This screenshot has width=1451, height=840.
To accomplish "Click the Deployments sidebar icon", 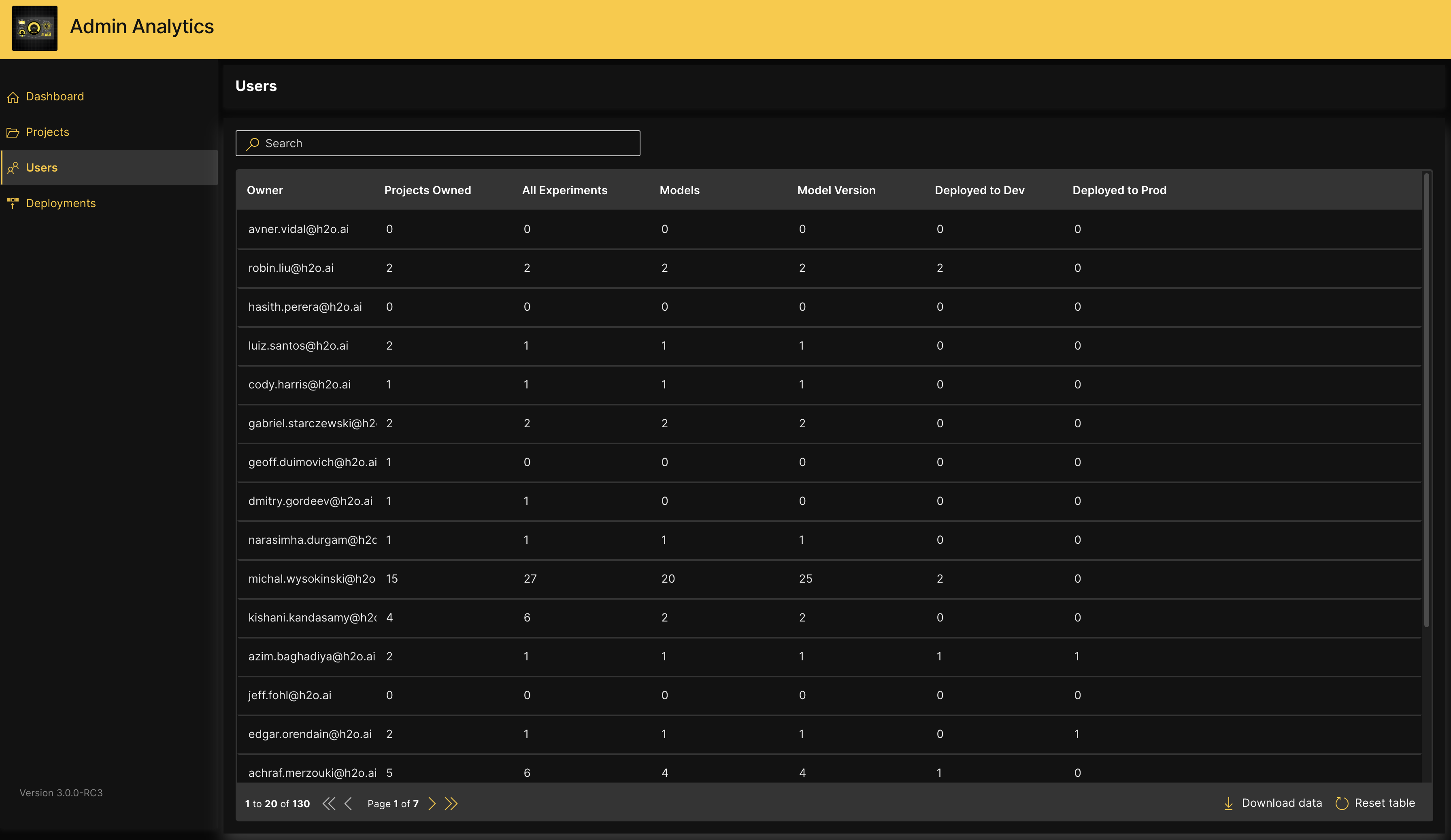I will pos(13,203).
